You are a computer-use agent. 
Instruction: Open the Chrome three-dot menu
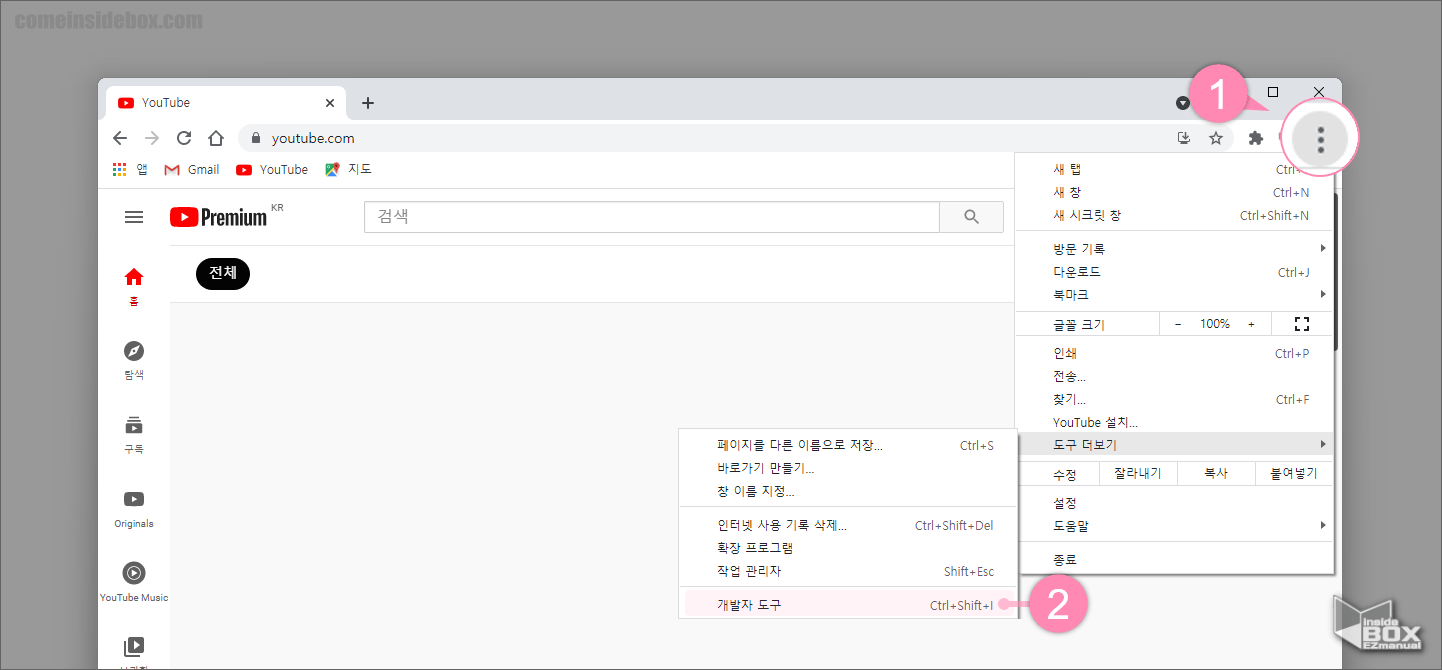click(x=1320, y=138)
